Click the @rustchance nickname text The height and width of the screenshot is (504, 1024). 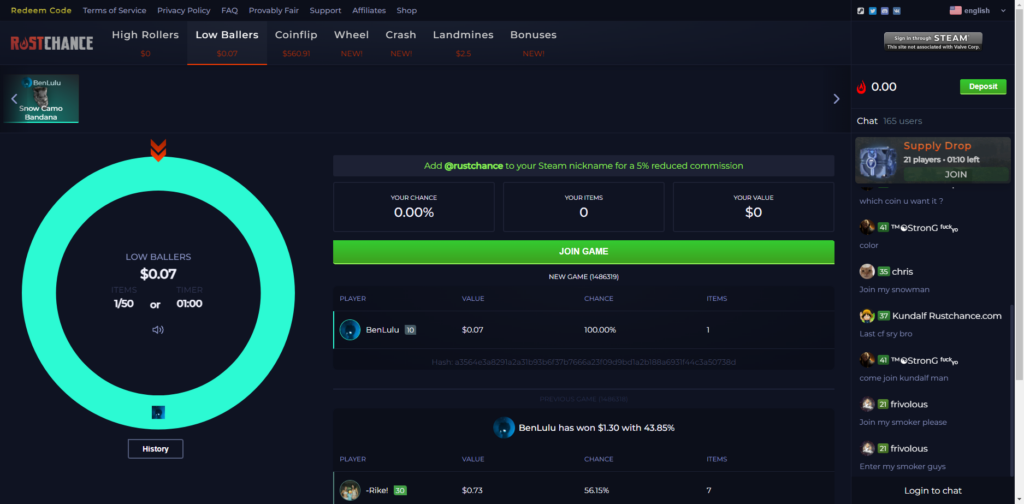[473, 166]
